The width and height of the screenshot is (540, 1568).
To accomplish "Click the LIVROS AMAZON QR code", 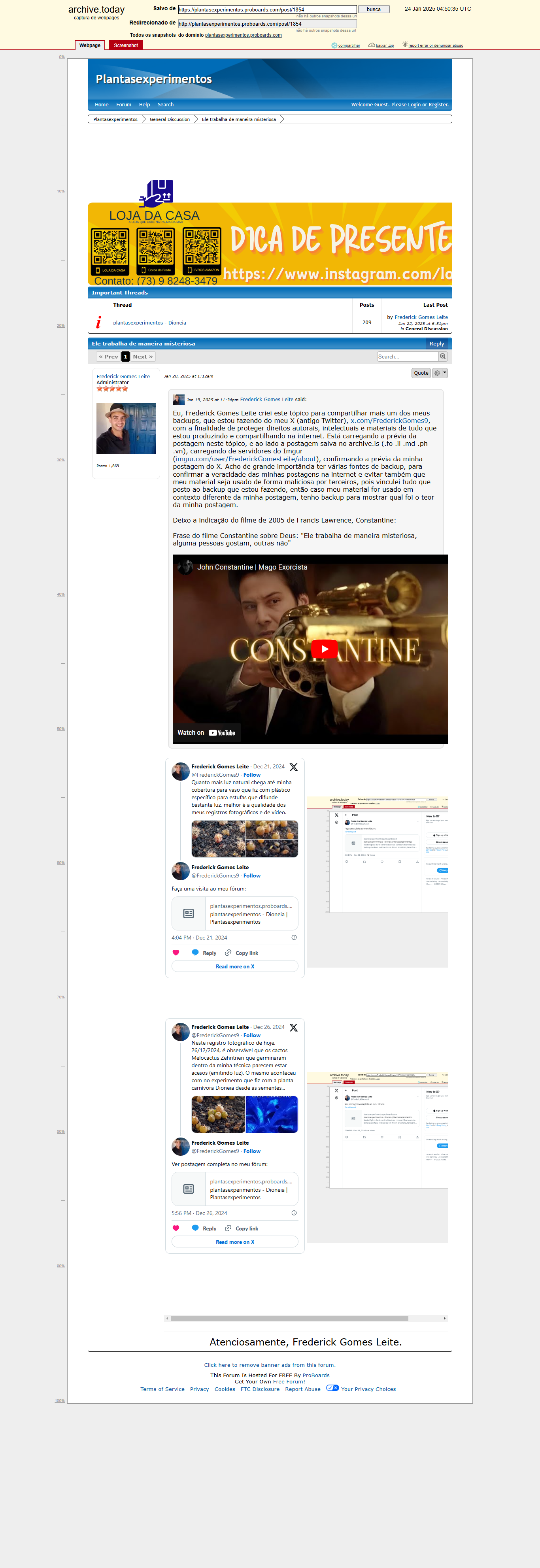I will (202, 251).
